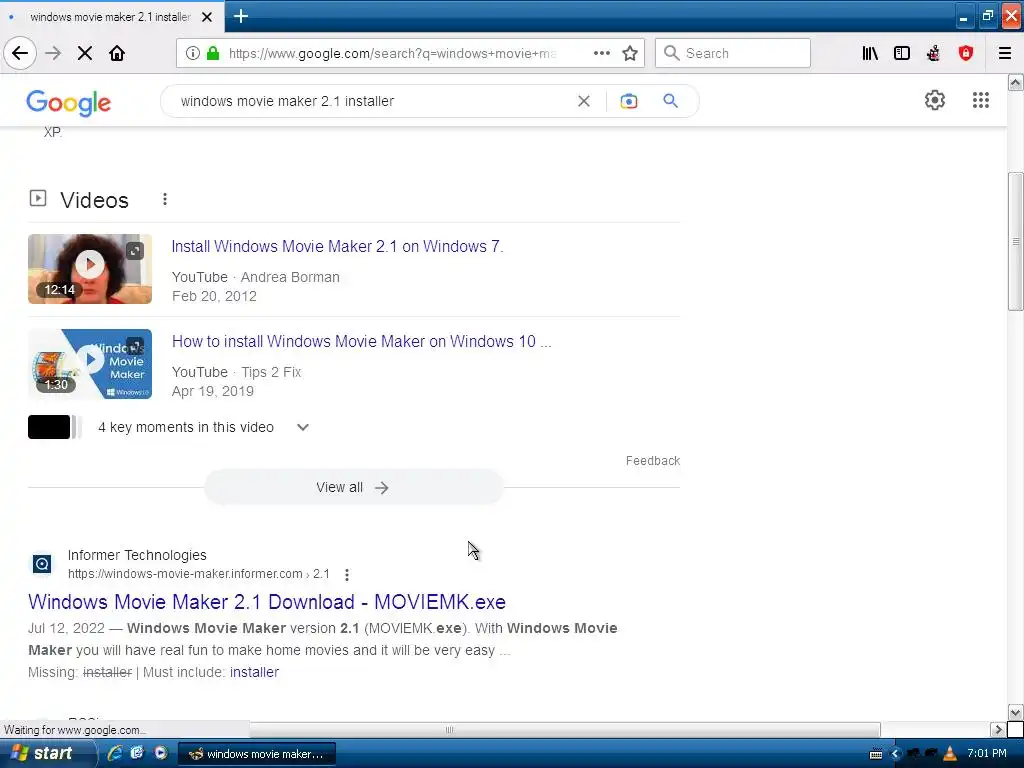Click the VLC cone tray icon
The height and width of the screenshot is (768, 1024).
(950, 754)
